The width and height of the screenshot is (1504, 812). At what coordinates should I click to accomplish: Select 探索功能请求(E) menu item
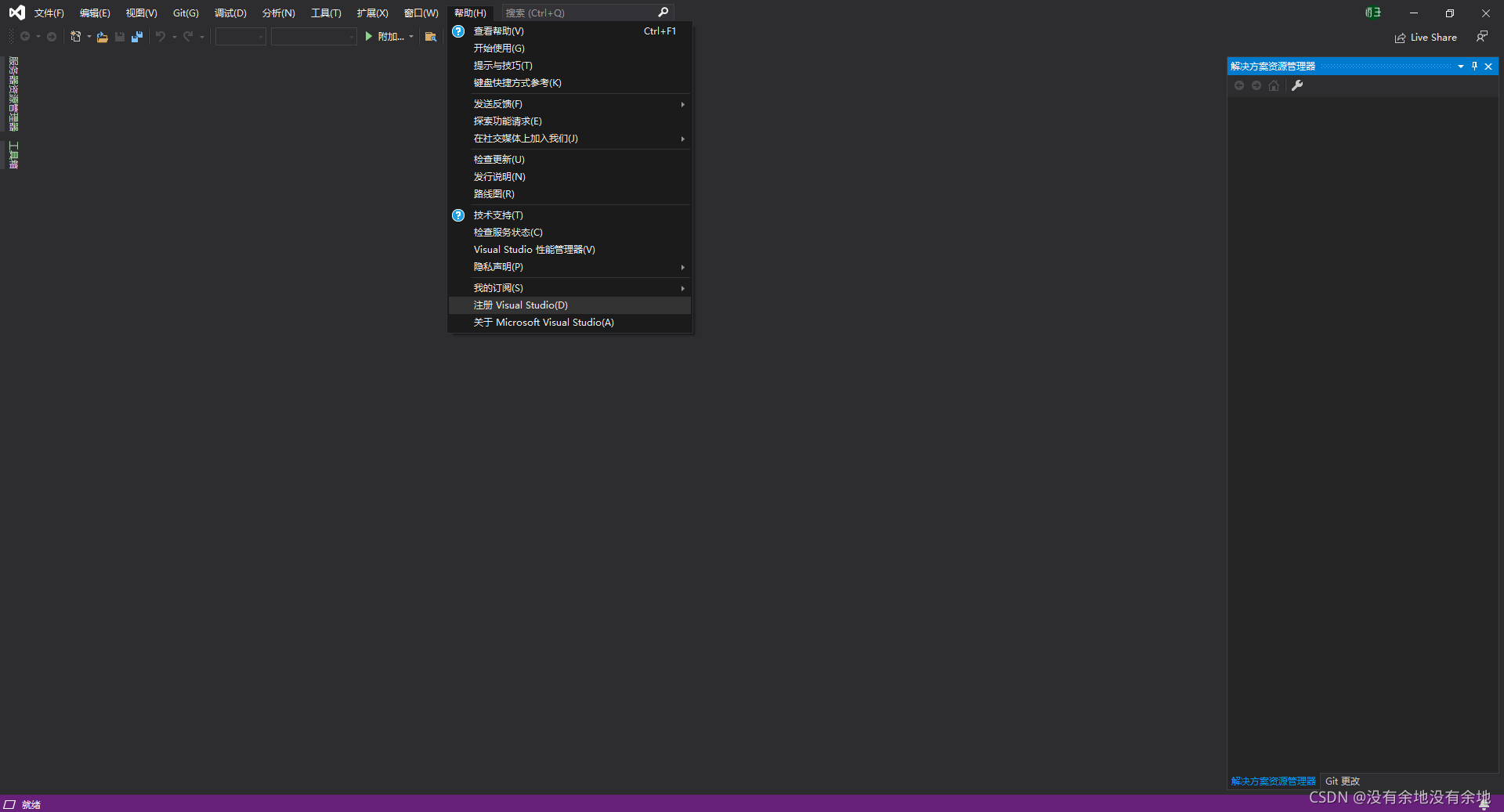[x=569, y=121]
